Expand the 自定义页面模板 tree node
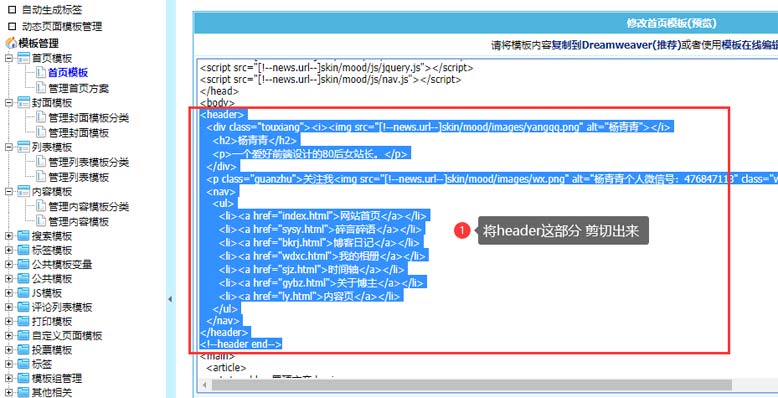This screenshot has height=398, width=778. coord(8,336)
